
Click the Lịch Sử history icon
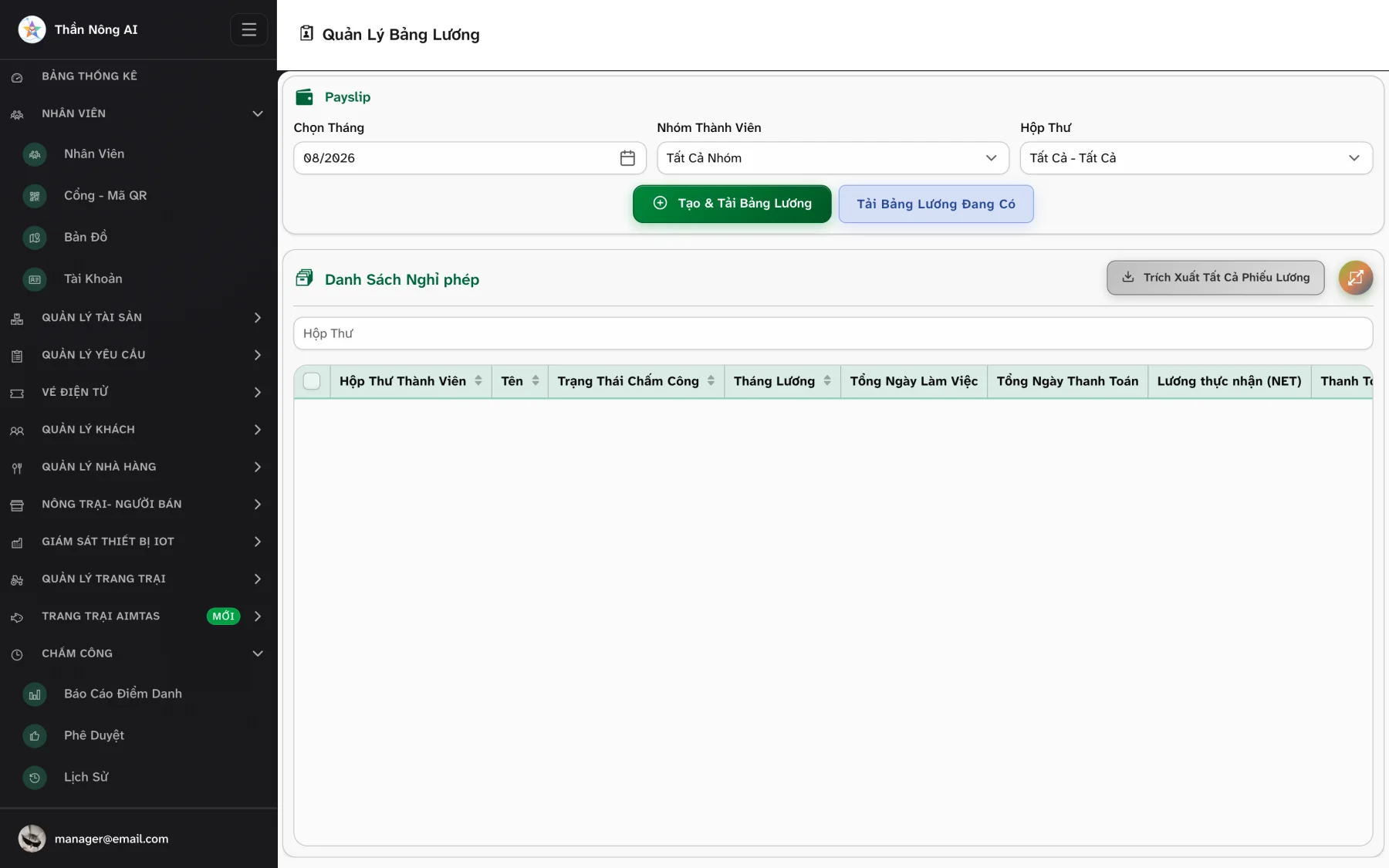click(35, 778)
